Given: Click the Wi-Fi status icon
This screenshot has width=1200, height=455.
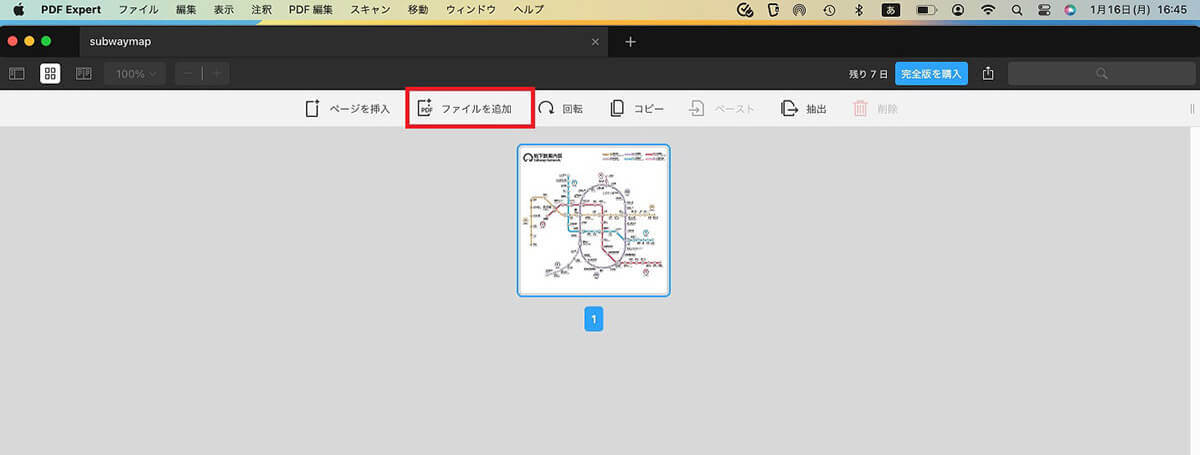Looking at the screenshot, I should point(988,10).
